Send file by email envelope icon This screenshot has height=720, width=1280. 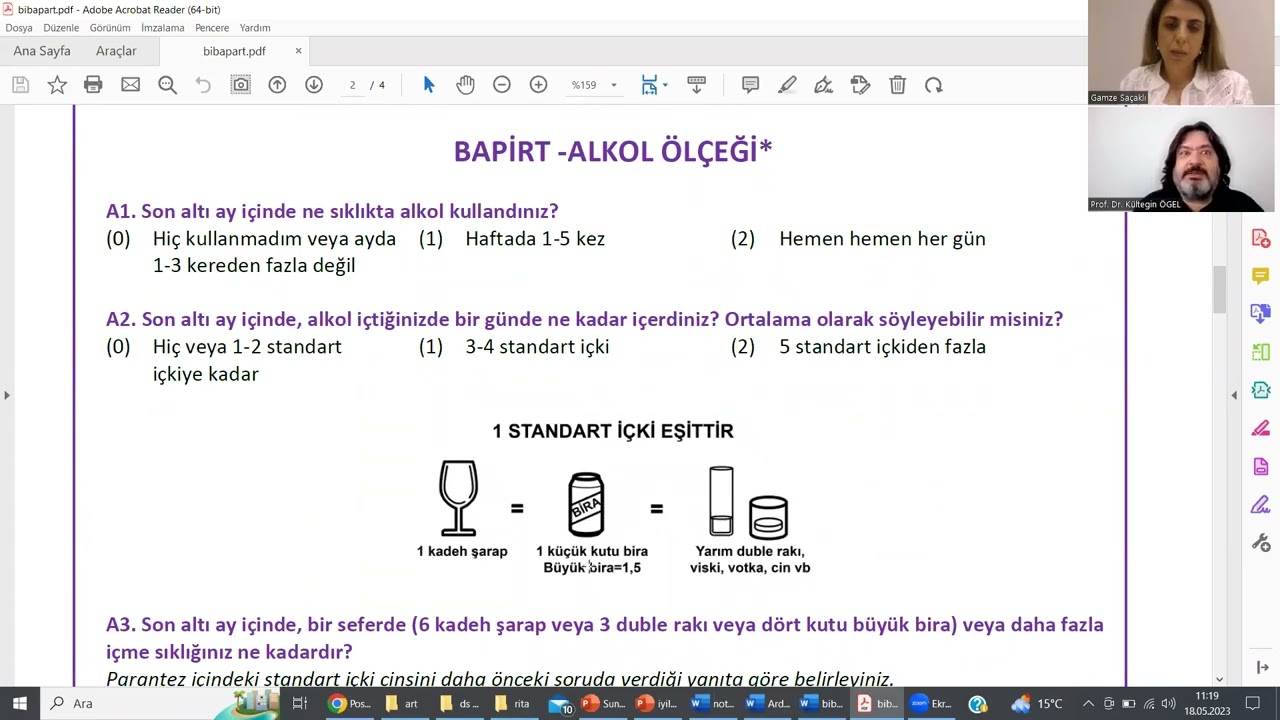click(130, 85)
